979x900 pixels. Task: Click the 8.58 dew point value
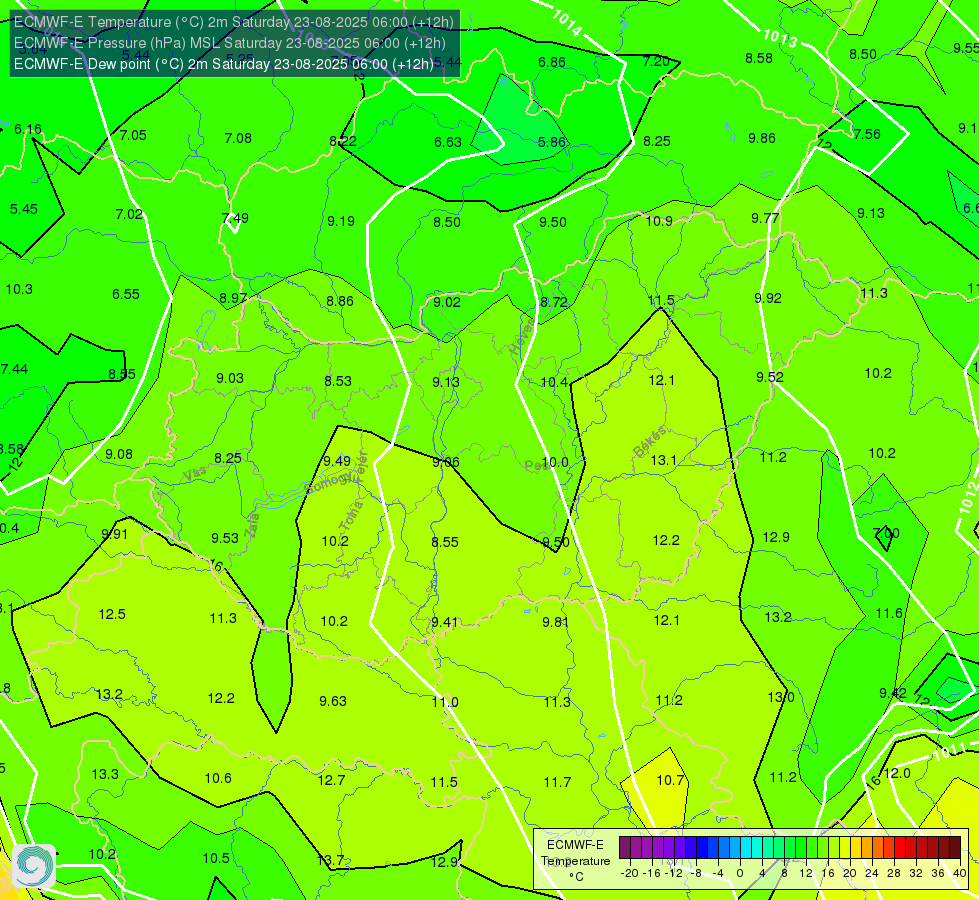point(759,57)
